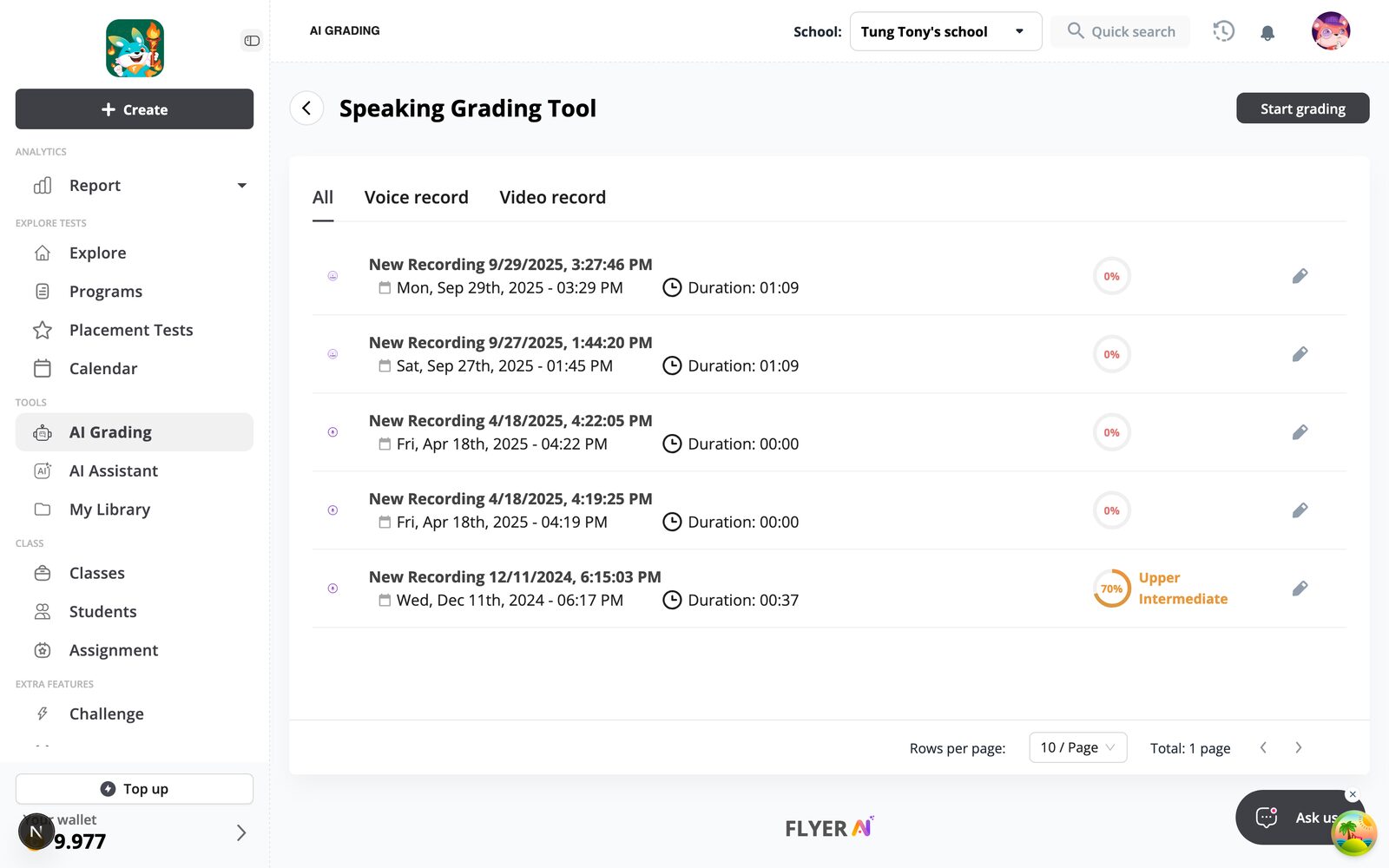Open the Tung Tony's school dropdown

[945, 31]
